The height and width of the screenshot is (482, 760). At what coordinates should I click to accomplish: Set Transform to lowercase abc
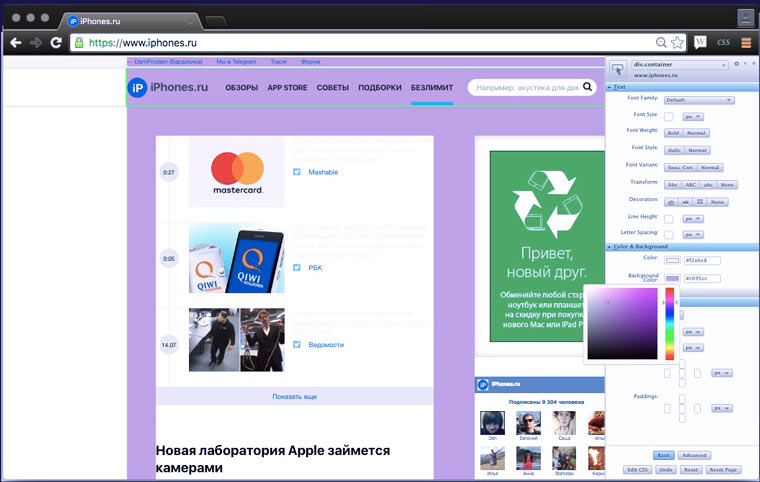[708, 185]
